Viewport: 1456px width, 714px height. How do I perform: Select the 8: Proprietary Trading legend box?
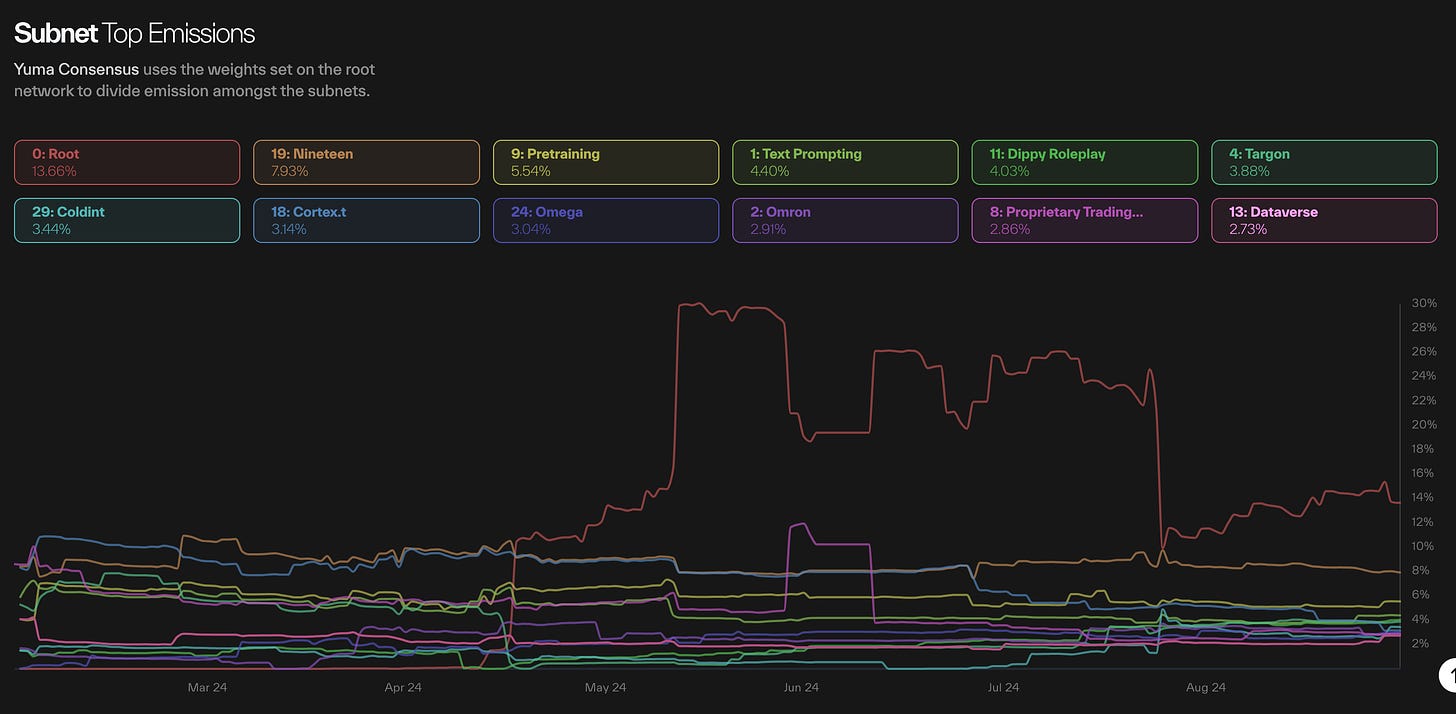(1085, 220)
